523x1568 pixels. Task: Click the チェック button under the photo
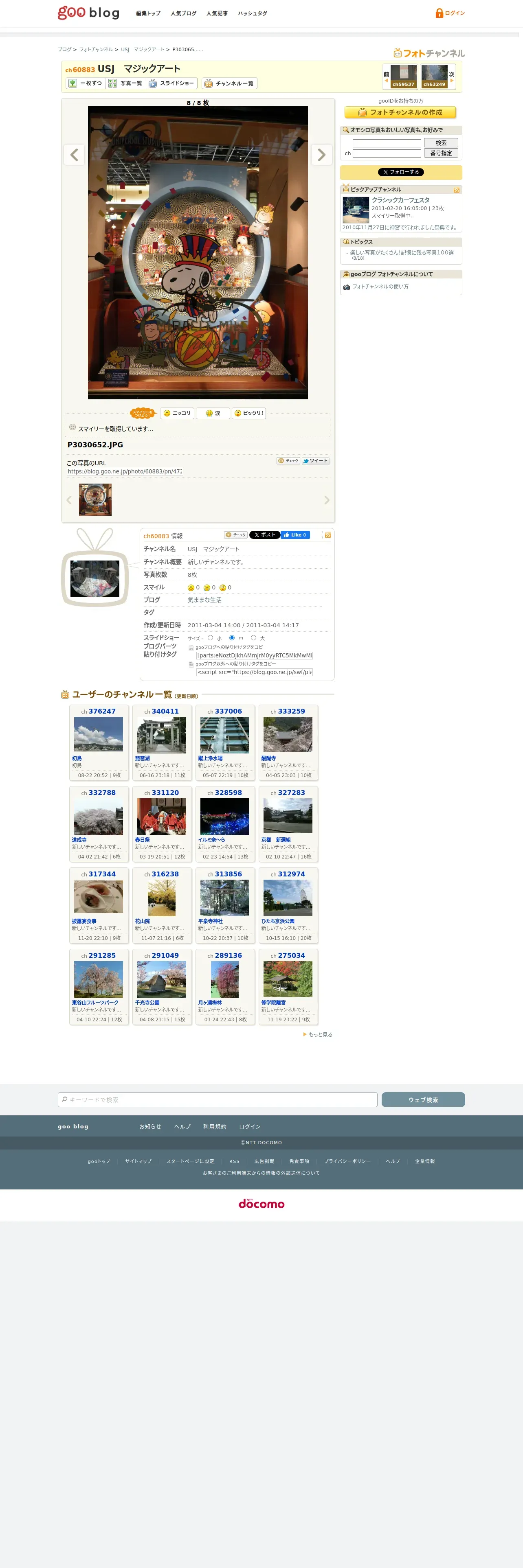[288, 461]
